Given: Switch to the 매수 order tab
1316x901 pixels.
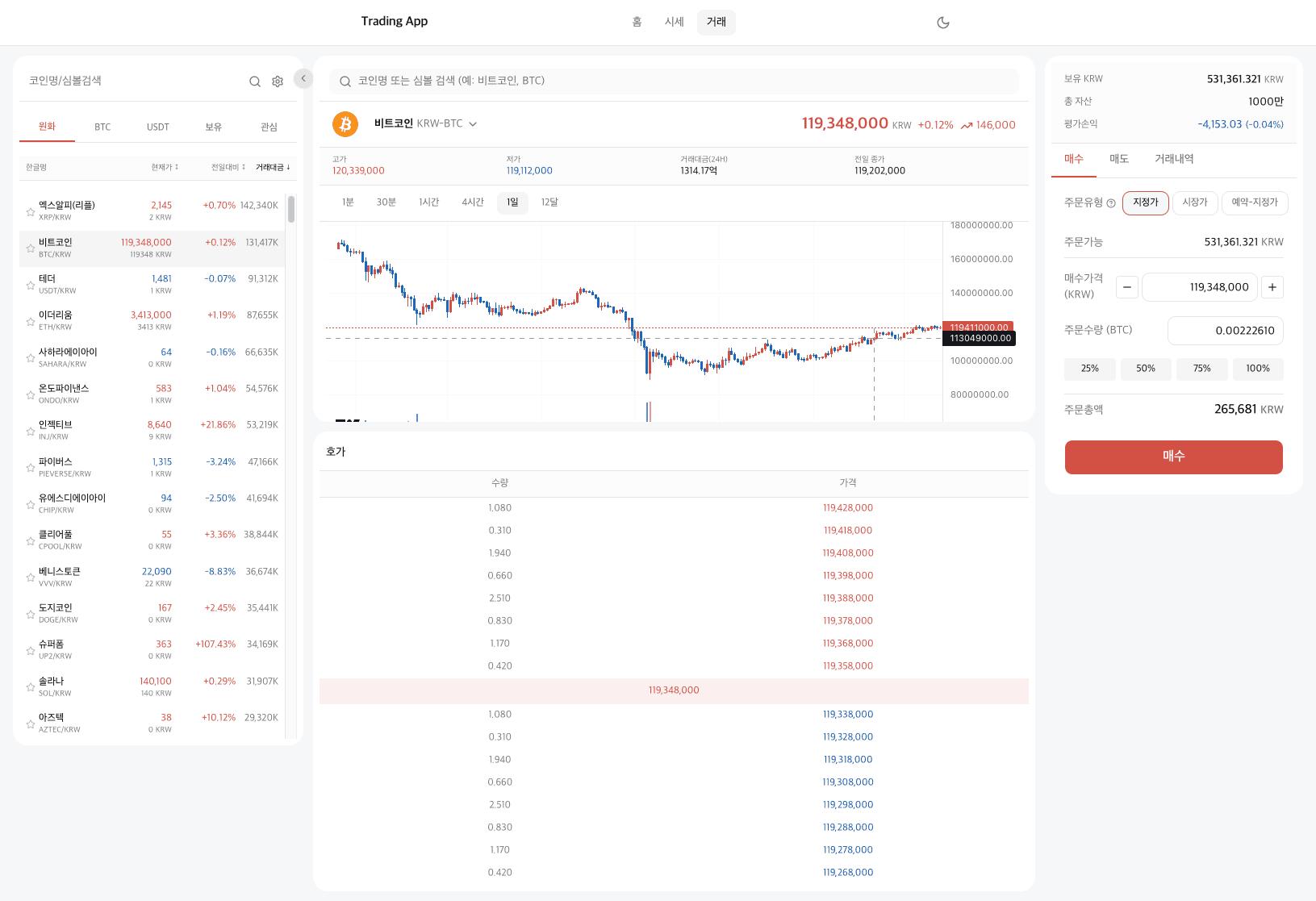Looking at the screenshot, I should coord(1074,160).
